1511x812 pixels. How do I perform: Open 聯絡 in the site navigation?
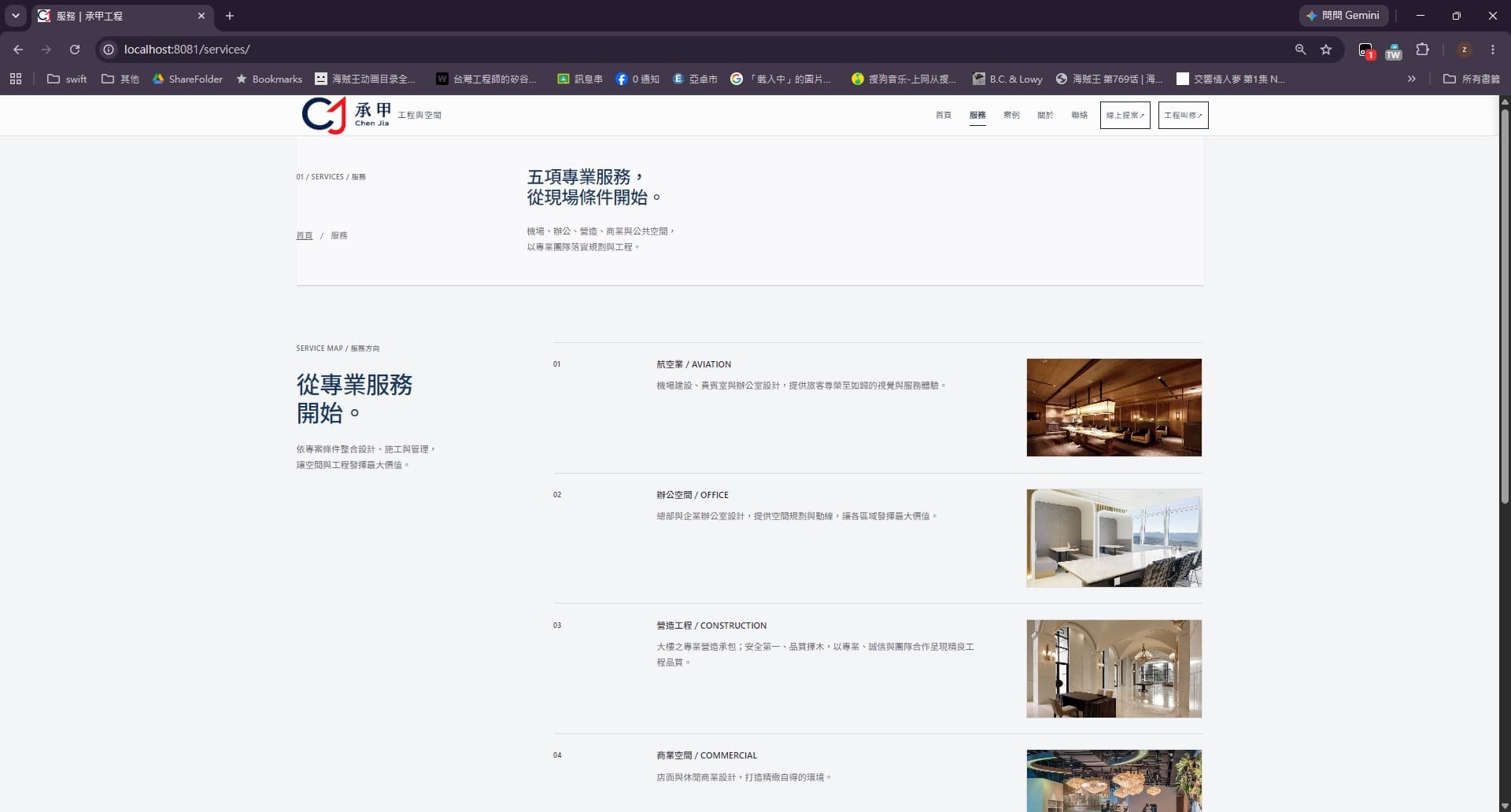(1079, 115)
